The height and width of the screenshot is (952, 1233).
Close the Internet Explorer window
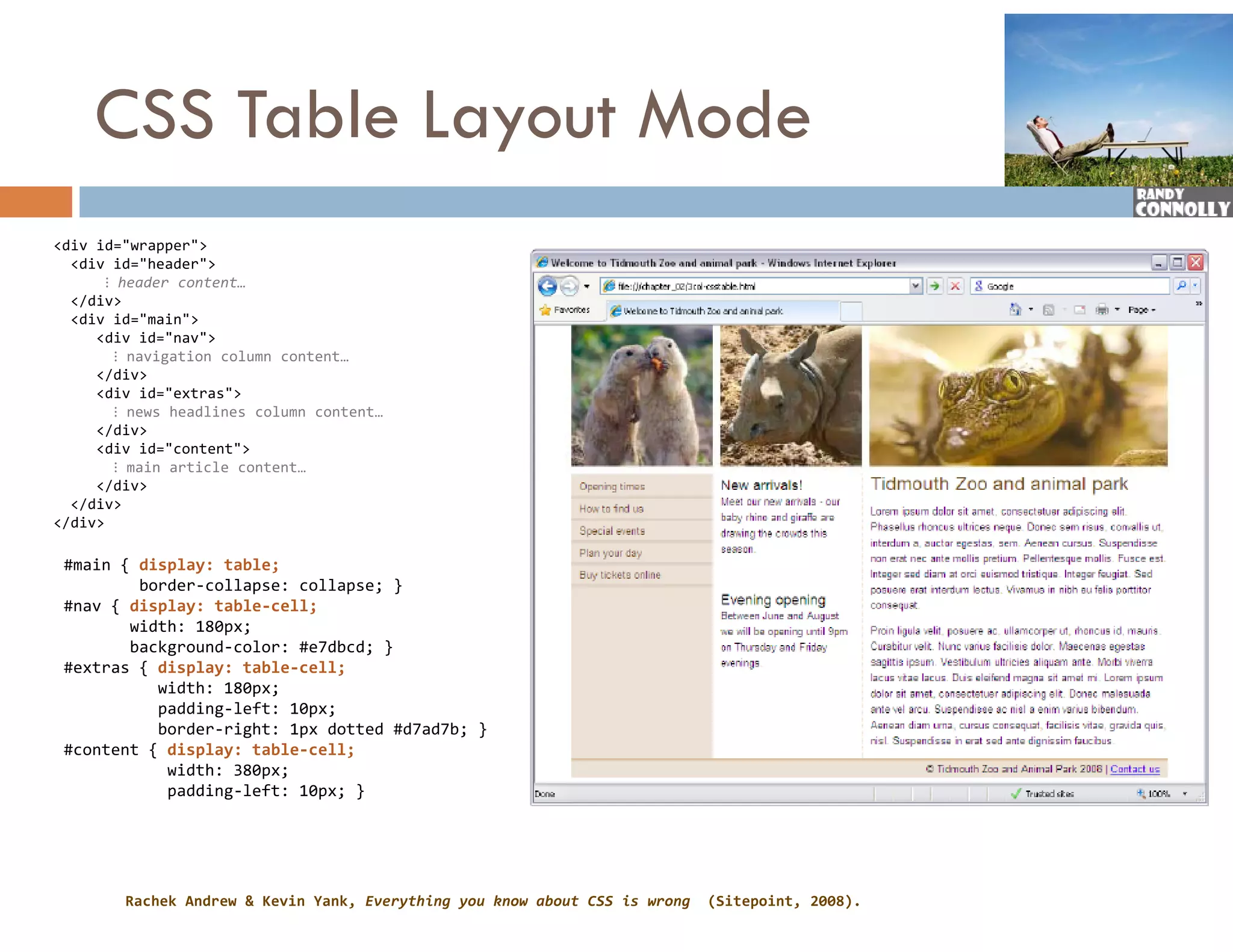click(1196, 262)
